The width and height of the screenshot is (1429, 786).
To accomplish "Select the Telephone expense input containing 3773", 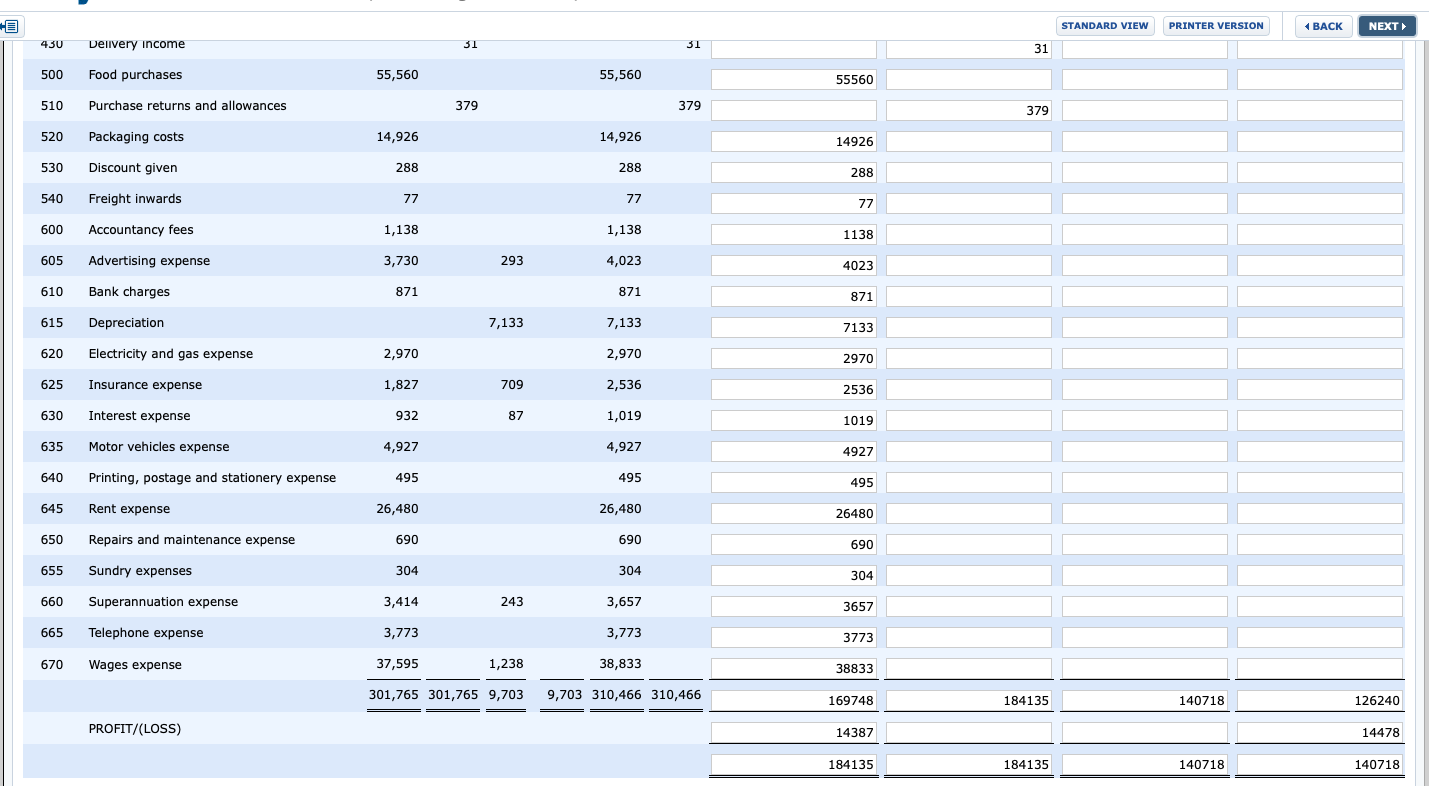I will [794, 638].
